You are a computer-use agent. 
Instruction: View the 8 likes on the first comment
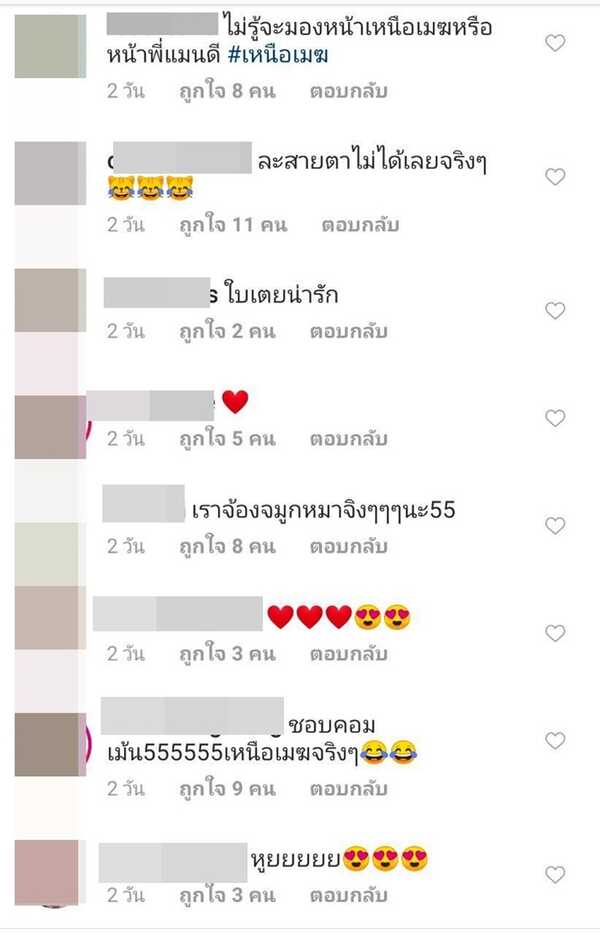point(228,91)
